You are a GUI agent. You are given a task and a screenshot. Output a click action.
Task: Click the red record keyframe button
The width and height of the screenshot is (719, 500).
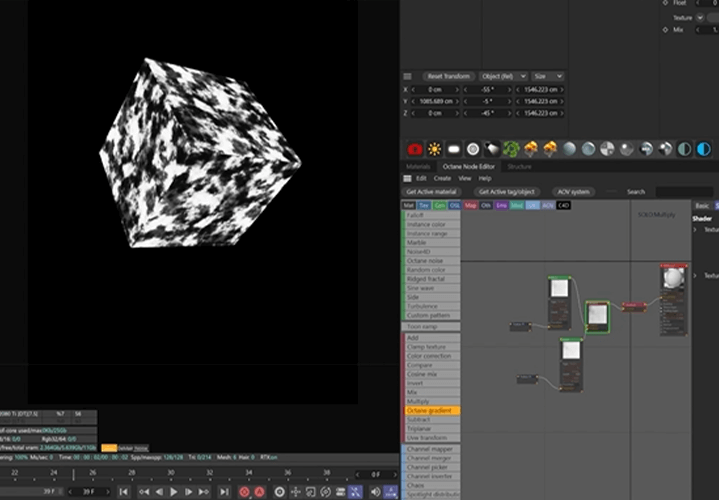[244, 492]
